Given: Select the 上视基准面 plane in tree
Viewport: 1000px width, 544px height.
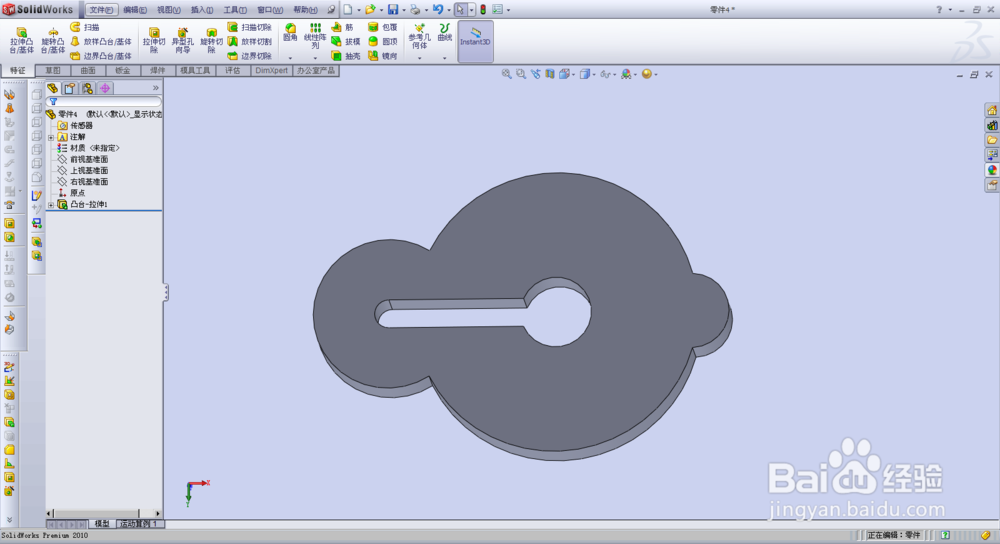Looking at the screenshot, I should tap(82, 170).
